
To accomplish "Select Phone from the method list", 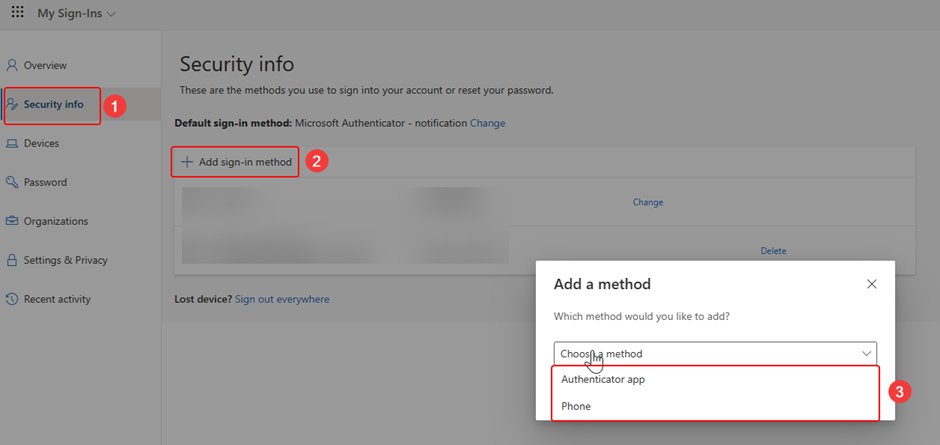I will pyautogui.click(x=576, y=406).
